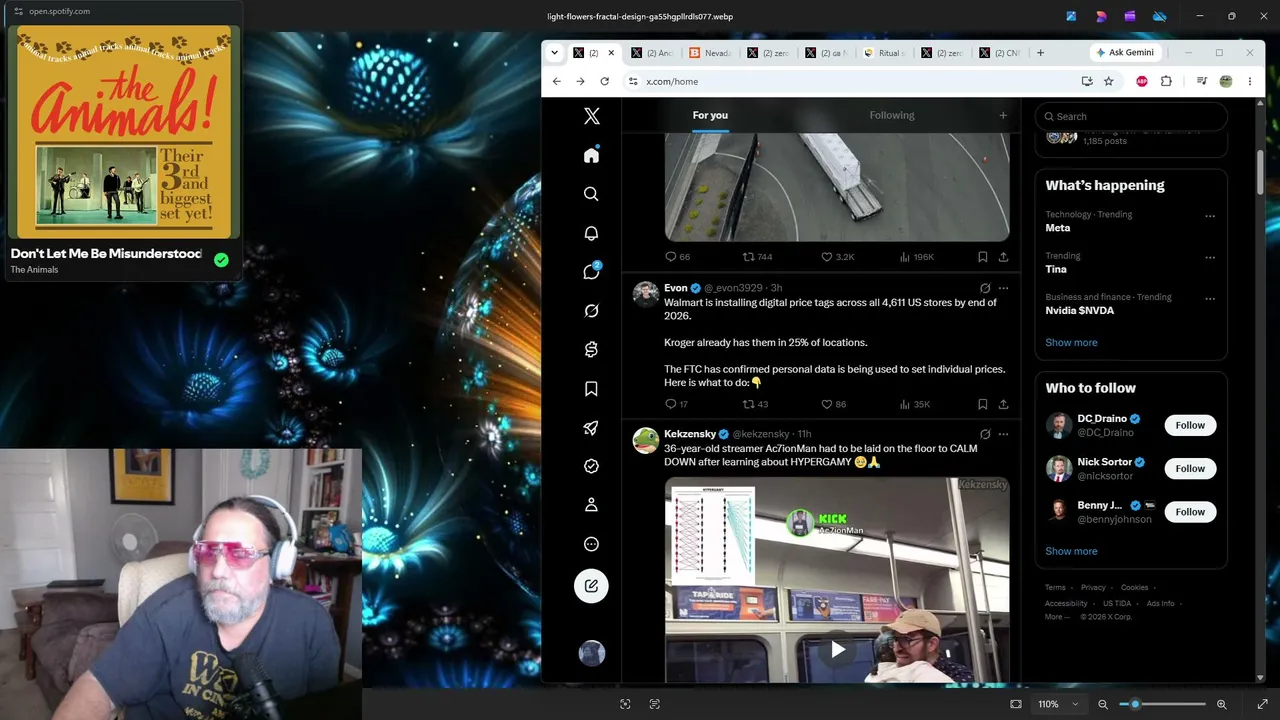The width and height of the screenshot is (1280, 720).
Task: Expand the Chrome tab search dropdown
Action: (555, 53)
